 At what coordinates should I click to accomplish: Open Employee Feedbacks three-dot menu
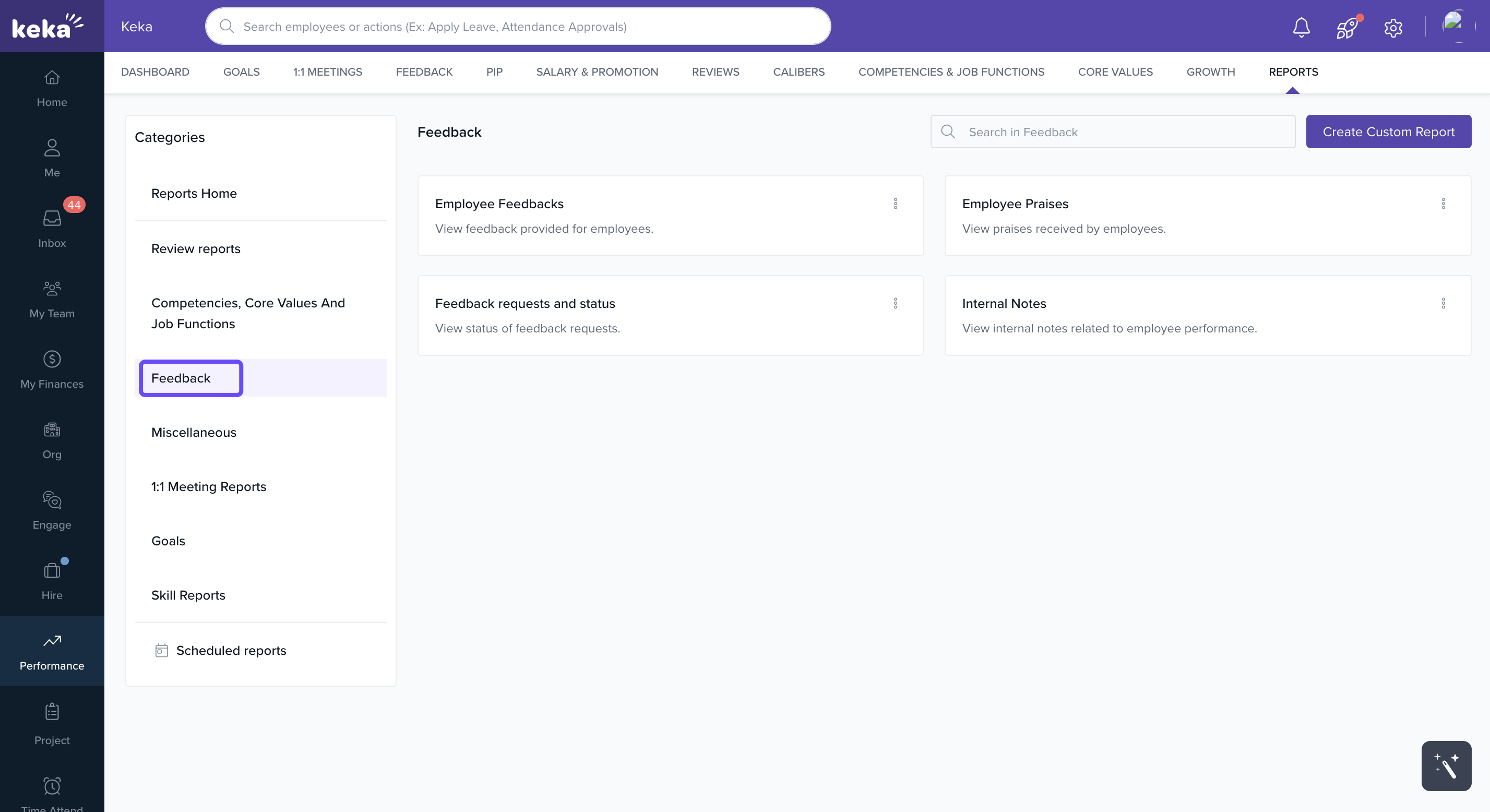895,204
